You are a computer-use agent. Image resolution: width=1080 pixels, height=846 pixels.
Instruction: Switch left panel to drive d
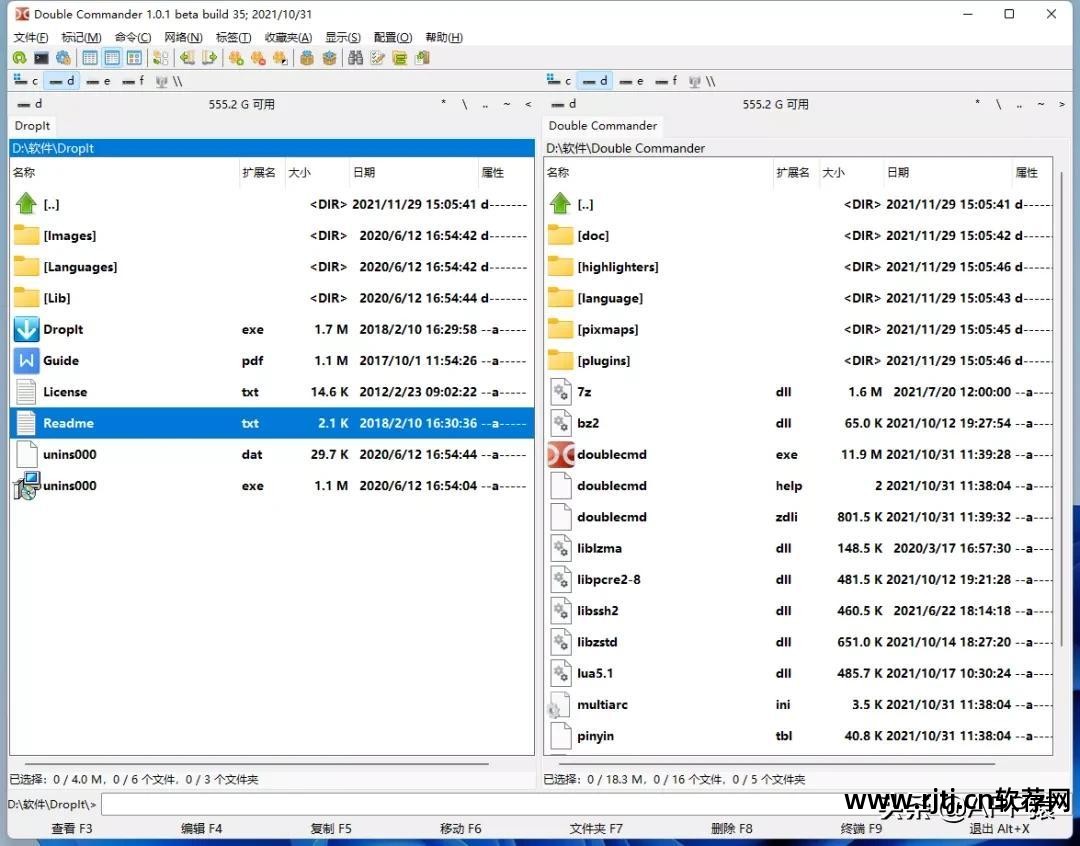(62, 81)
